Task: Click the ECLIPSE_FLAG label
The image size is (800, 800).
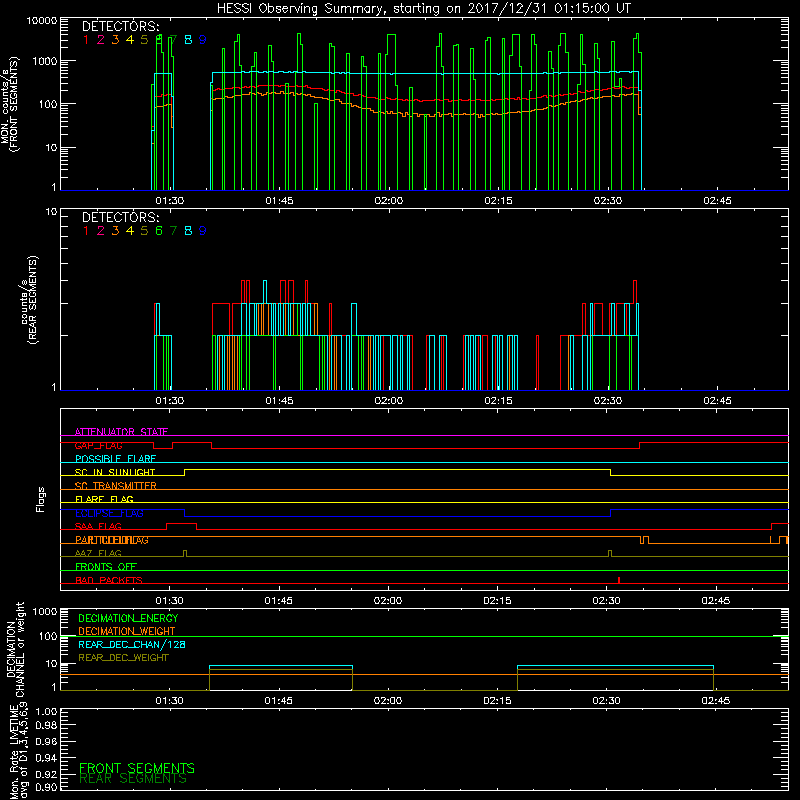Action: click(109, 513)
